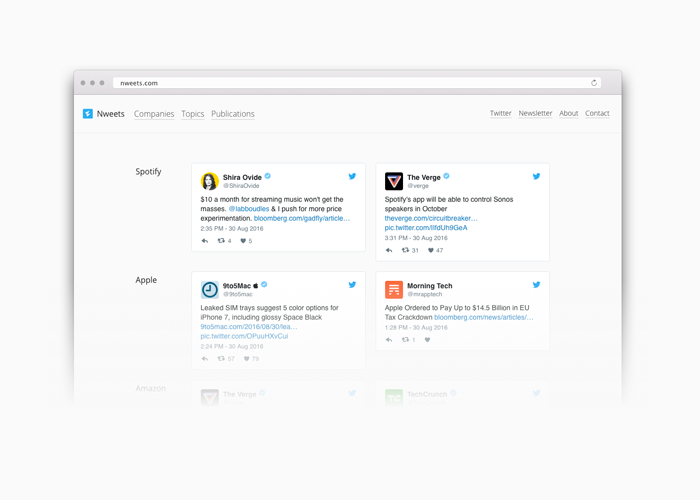Screen dimensions: 700x500
Task: Go to the Twitter link in the header
Action: pyautogui.click(x=500, y=113)
